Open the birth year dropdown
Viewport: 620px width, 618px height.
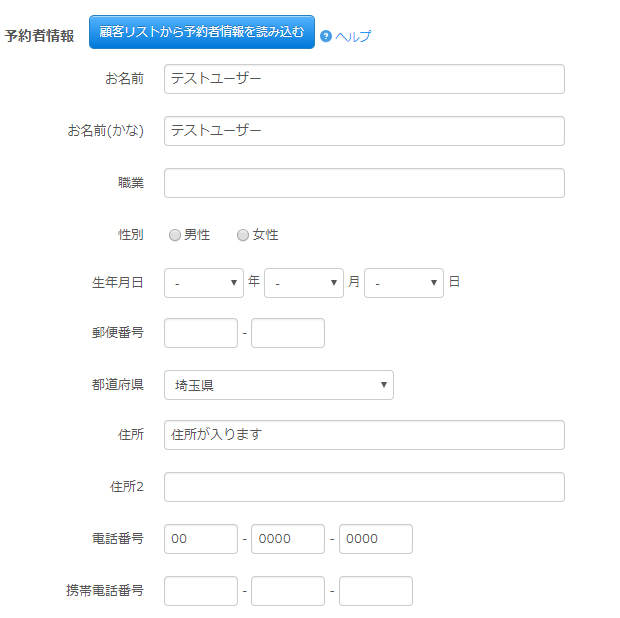click(204, 283)
